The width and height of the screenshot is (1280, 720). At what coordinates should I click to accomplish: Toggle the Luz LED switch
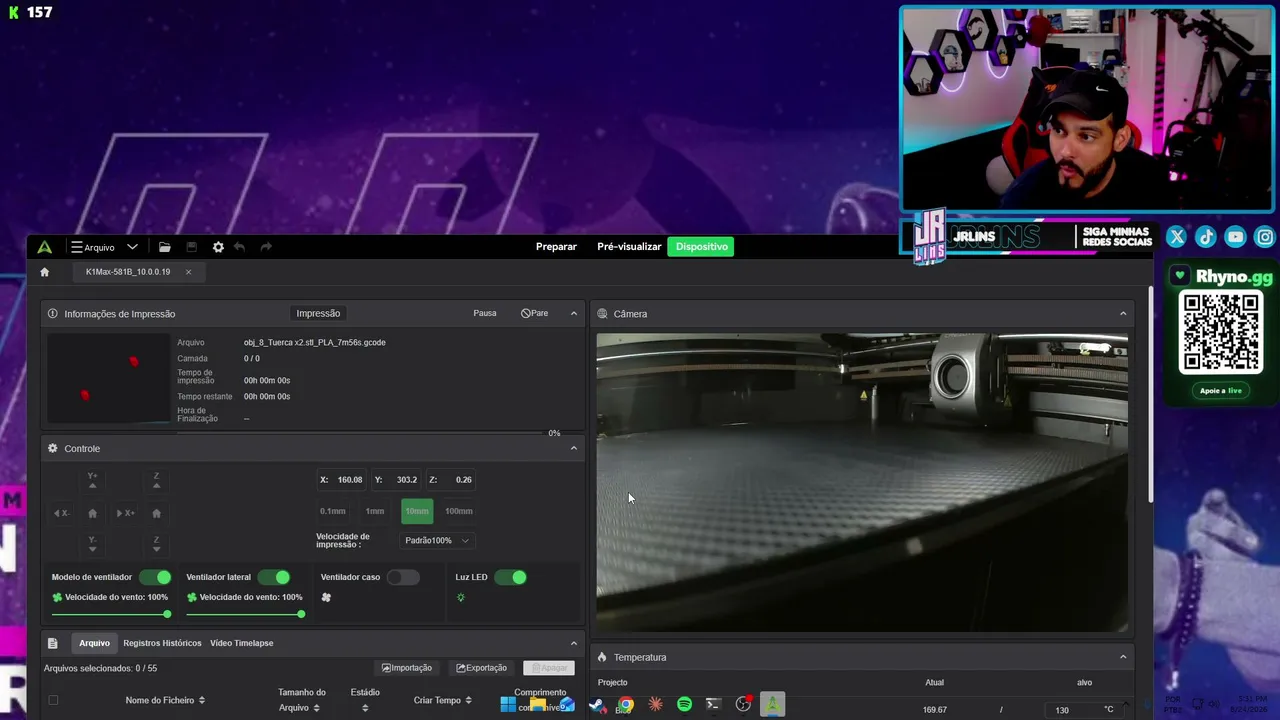(510, 577)
